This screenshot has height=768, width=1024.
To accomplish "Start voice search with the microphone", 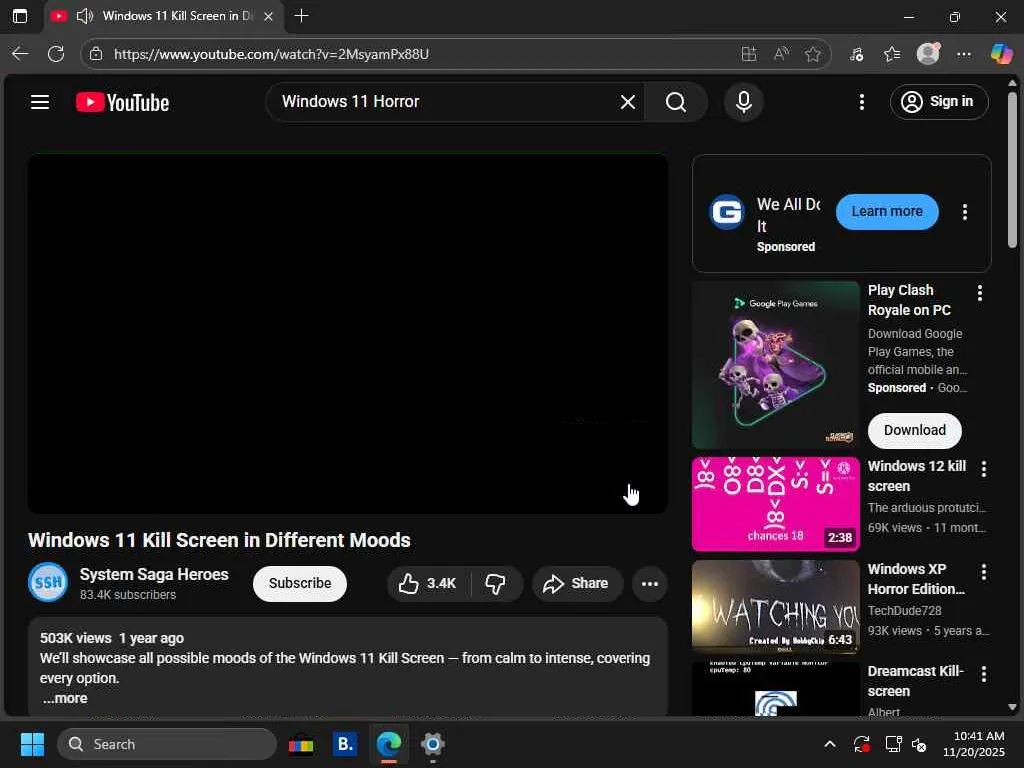I will tap(744, 102).
